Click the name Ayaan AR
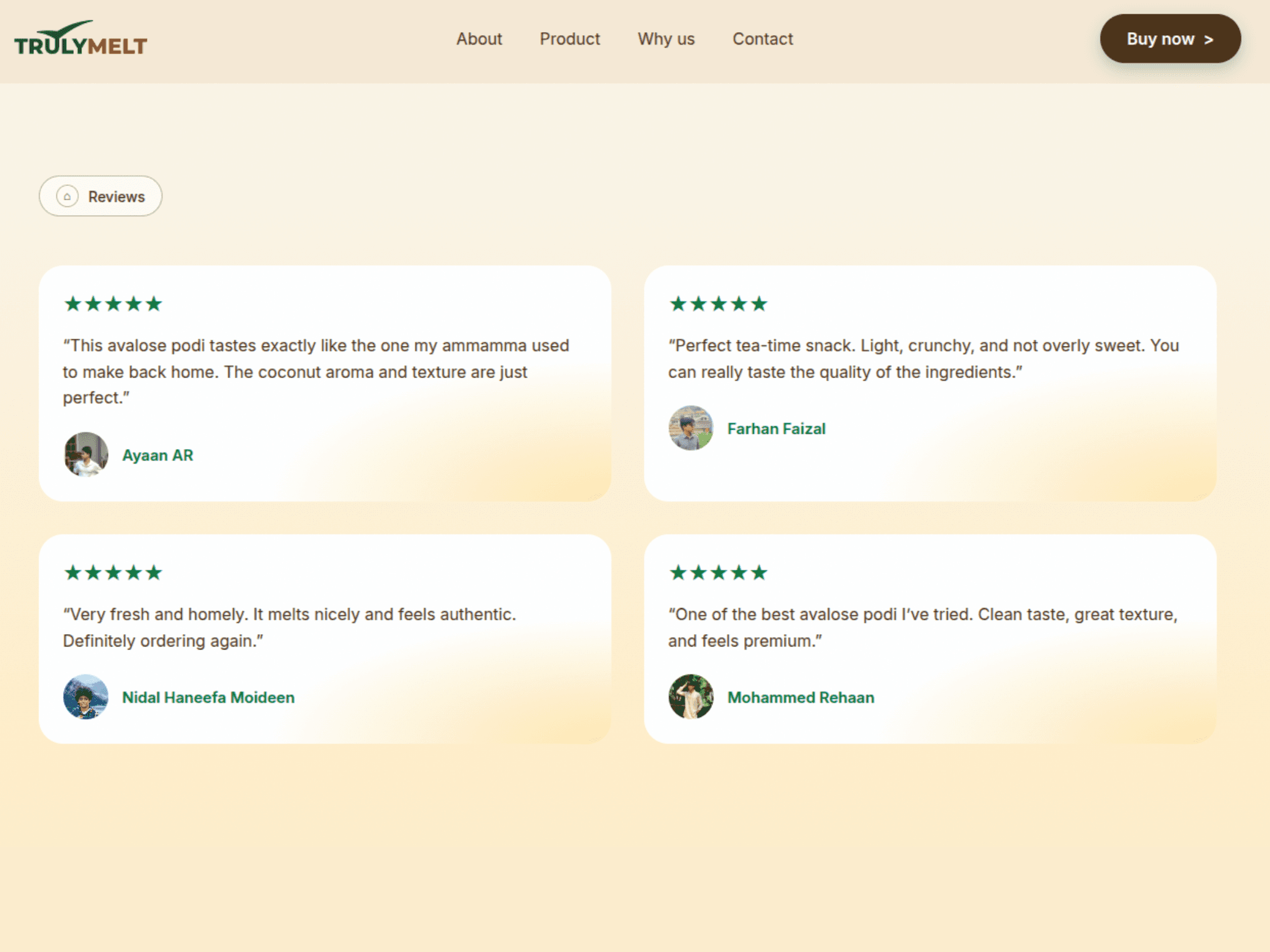This screenshot has width=1270, height=952. coord(158,456)
